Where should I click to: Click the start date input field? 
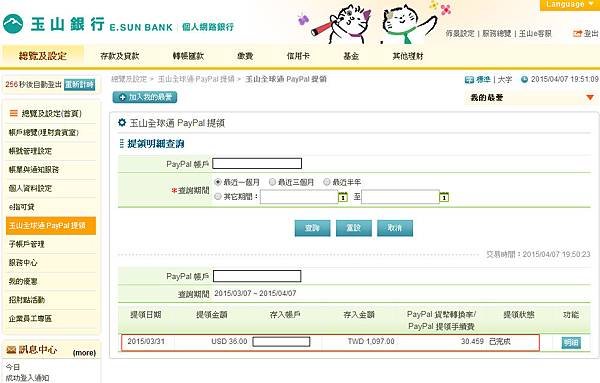[299, 197]
